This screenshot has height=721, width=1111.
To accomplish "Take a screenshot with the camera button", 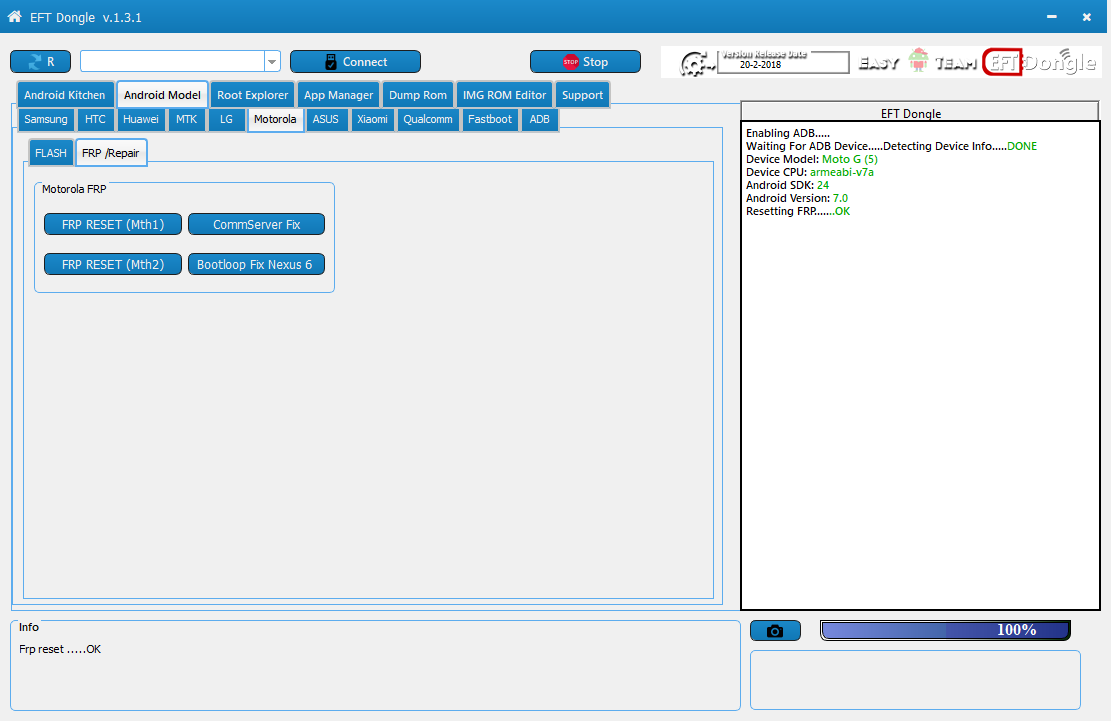I will pyautogui.click(x=775, y=630).
